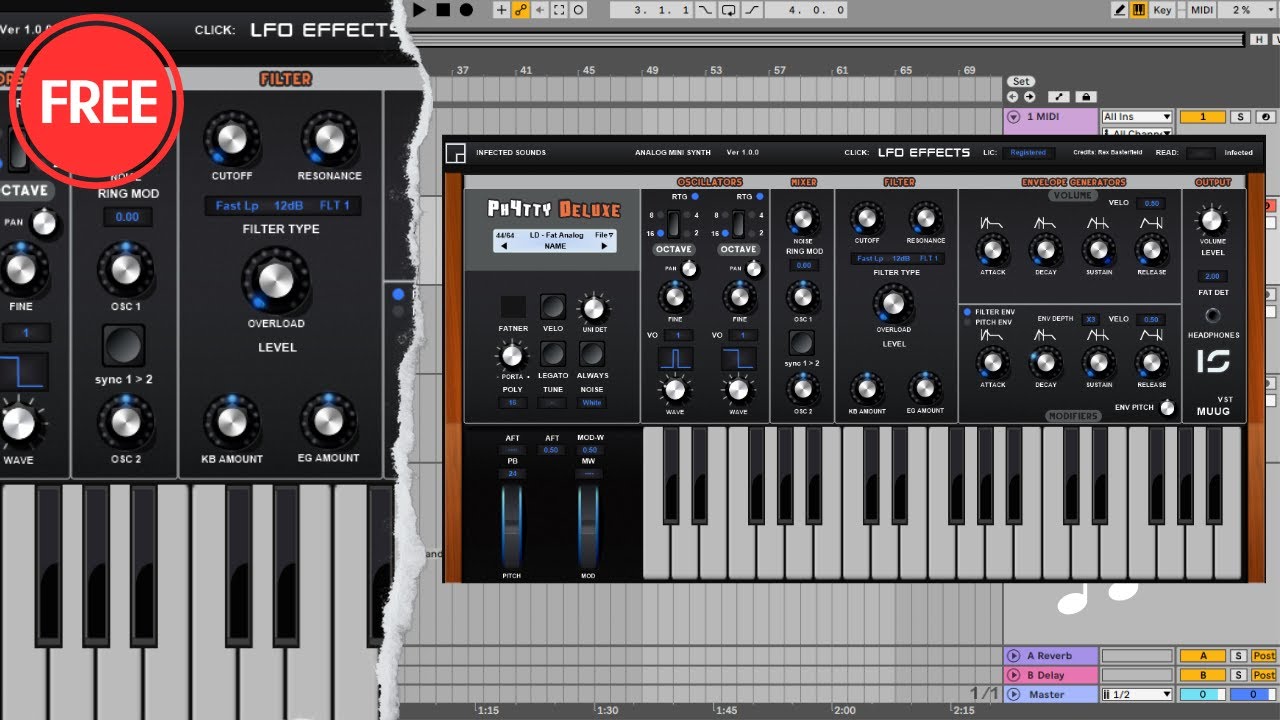
Task: Toggle the MIDI map mode button
Action: click(1204, 10)
